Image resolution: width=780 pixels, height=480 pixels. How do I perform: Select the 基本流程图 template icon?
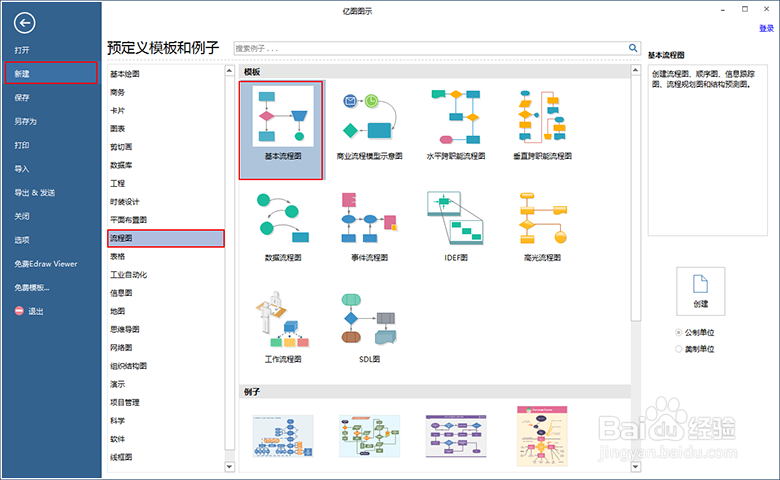click(x=283, y=116)
